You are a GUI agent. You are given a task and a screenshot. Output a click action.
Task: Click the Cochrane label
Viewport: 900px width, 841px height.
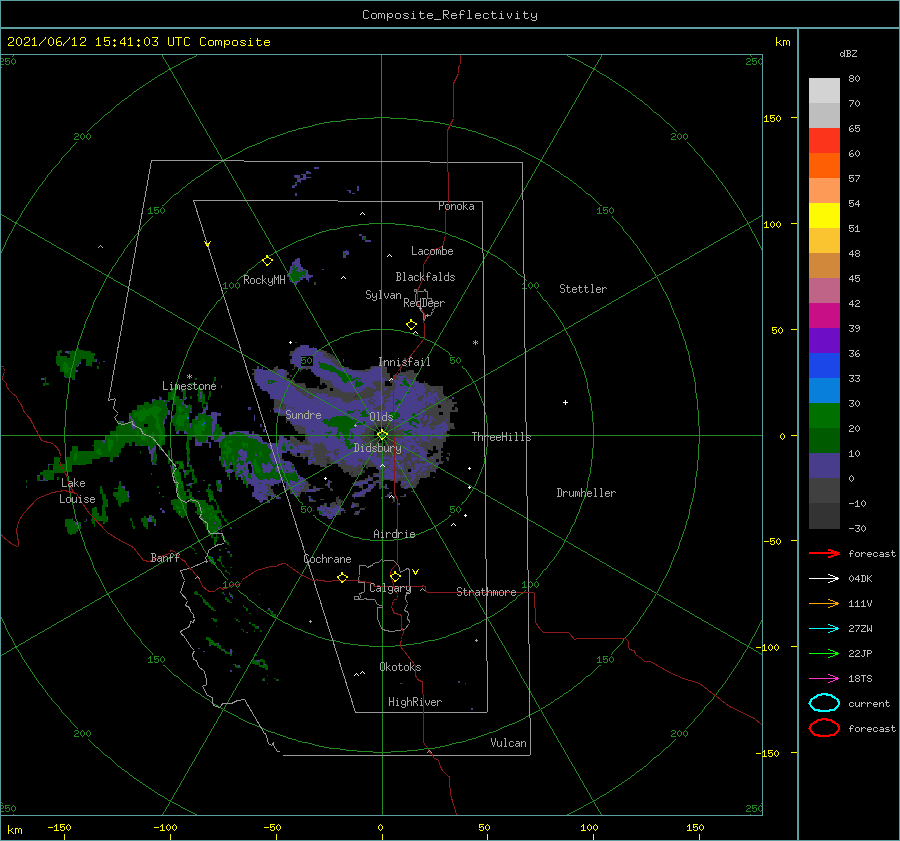coord(327,559)
